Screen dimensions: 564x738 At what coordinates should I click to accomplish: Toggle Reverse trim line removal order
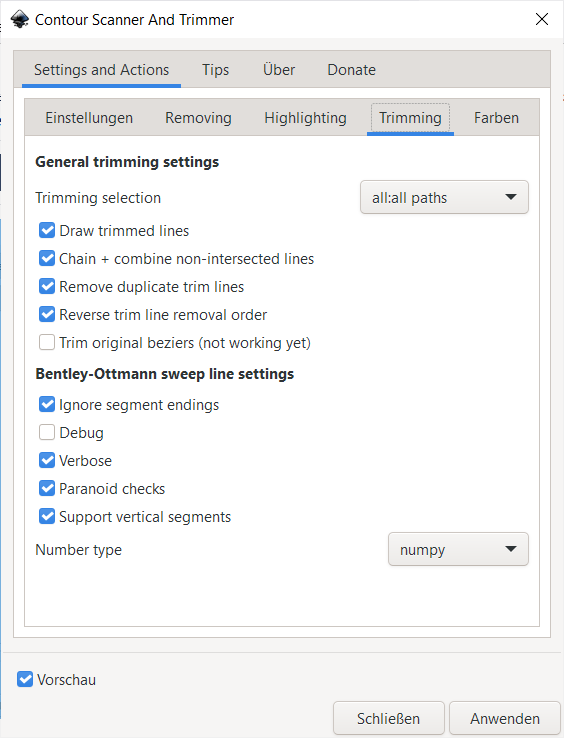point(47,314)
